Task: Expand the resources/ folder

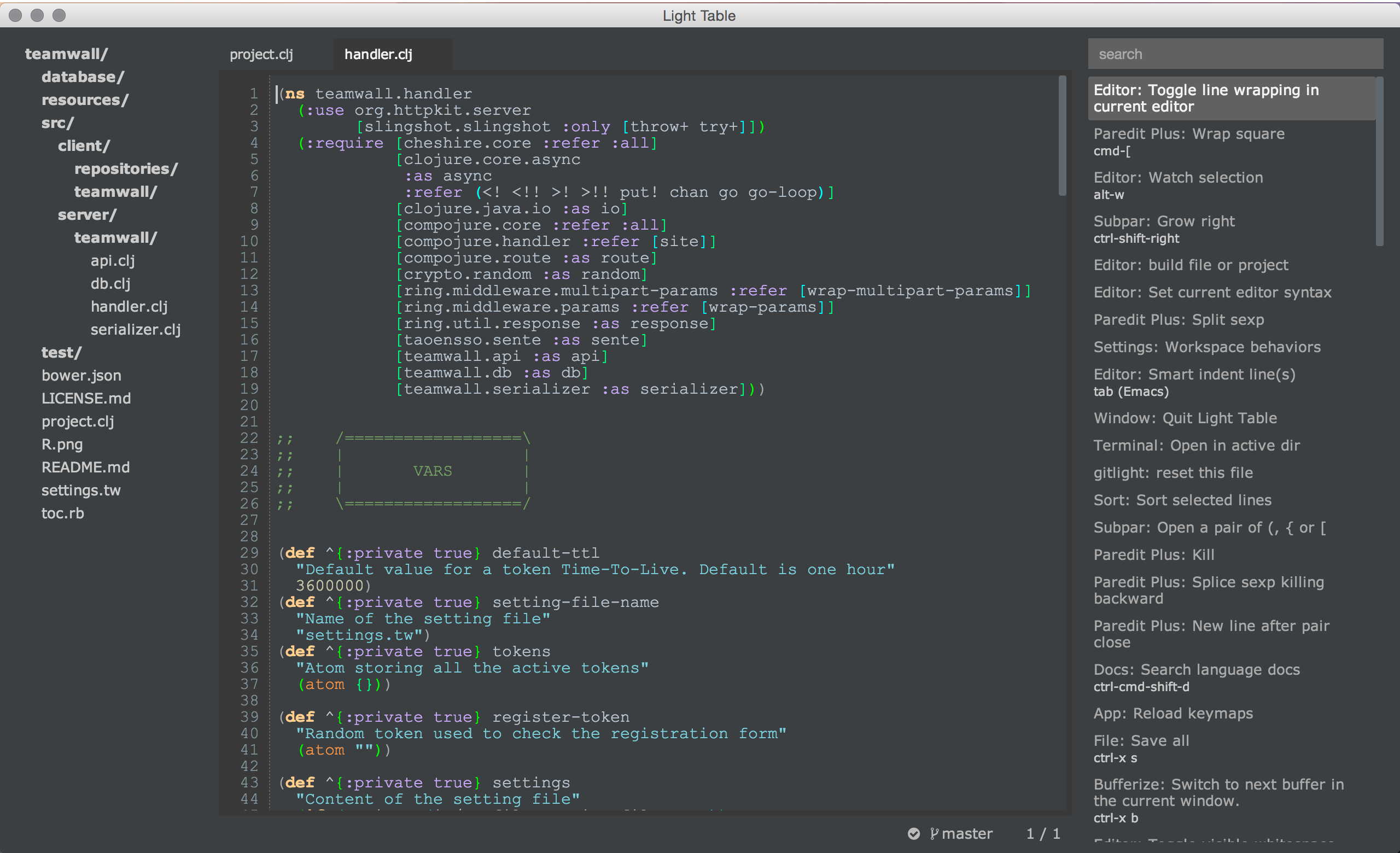Action: pyautogui.click(x=85, y=100)
